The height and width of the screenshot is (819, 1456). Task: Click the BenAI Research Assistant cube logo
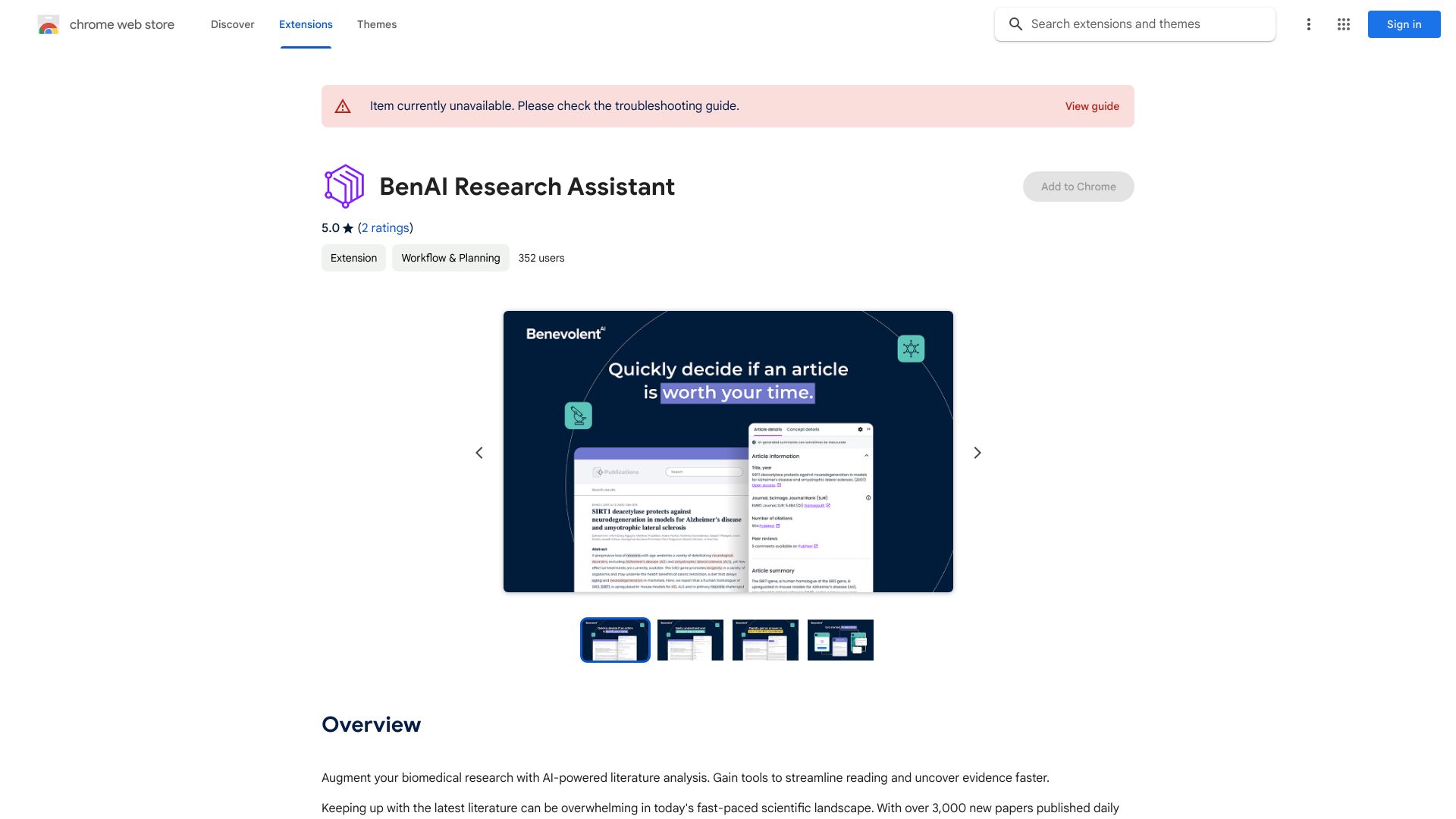pyautogui.click(x=344, y=186)
